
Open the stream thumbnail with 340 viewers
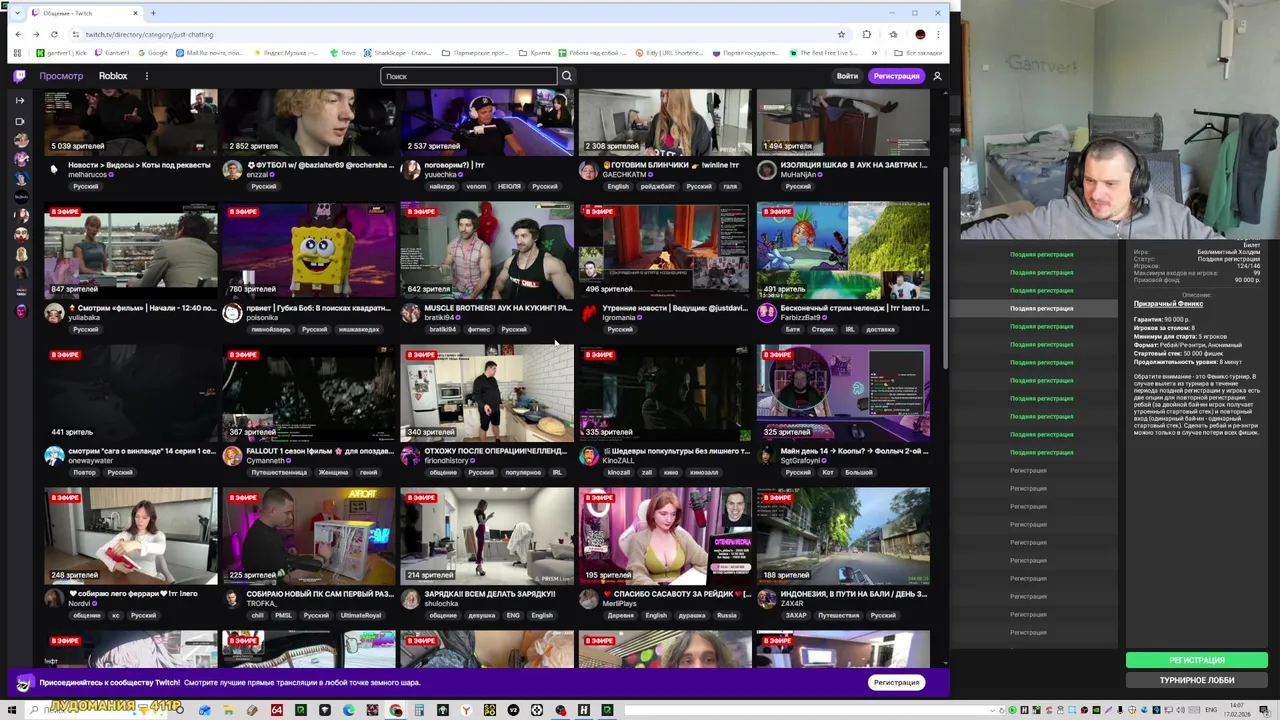487,393
